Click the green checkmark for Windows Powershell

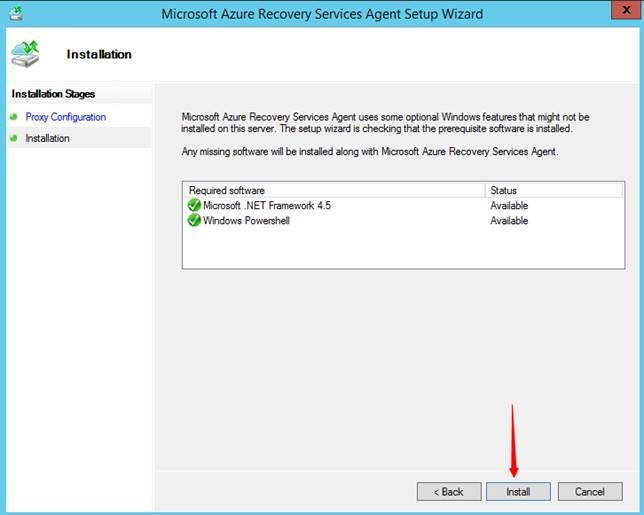click(194, 221)
